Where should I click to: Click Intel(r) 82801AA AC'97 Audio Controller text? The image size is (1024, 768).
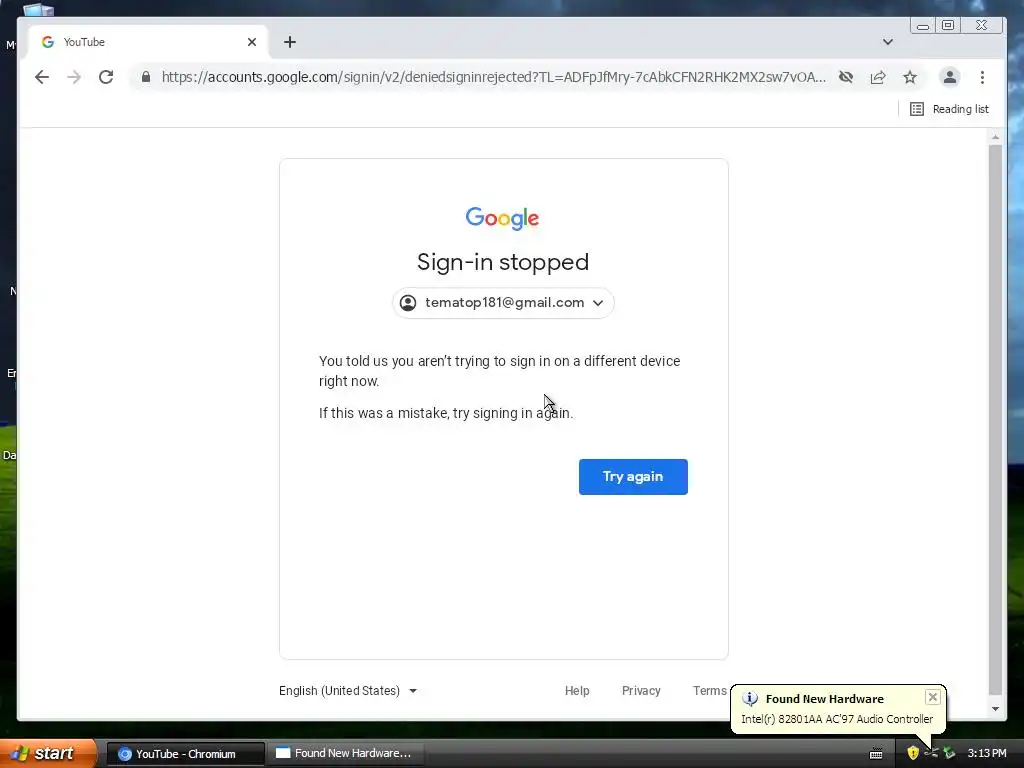click(x=837, y=719)
